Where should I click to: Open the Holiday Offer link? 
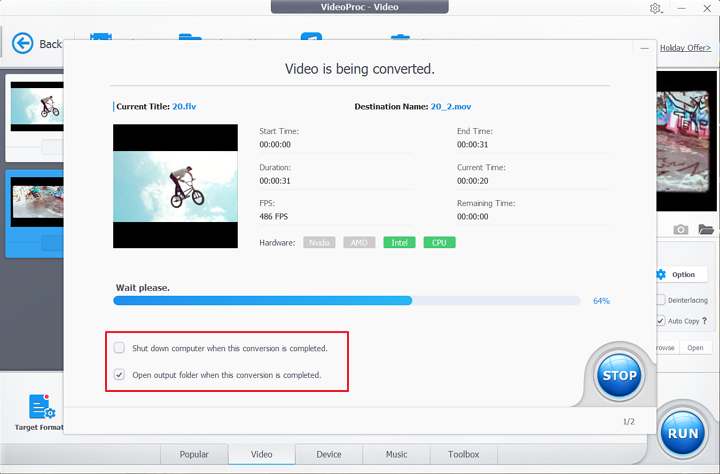(685, 48)
